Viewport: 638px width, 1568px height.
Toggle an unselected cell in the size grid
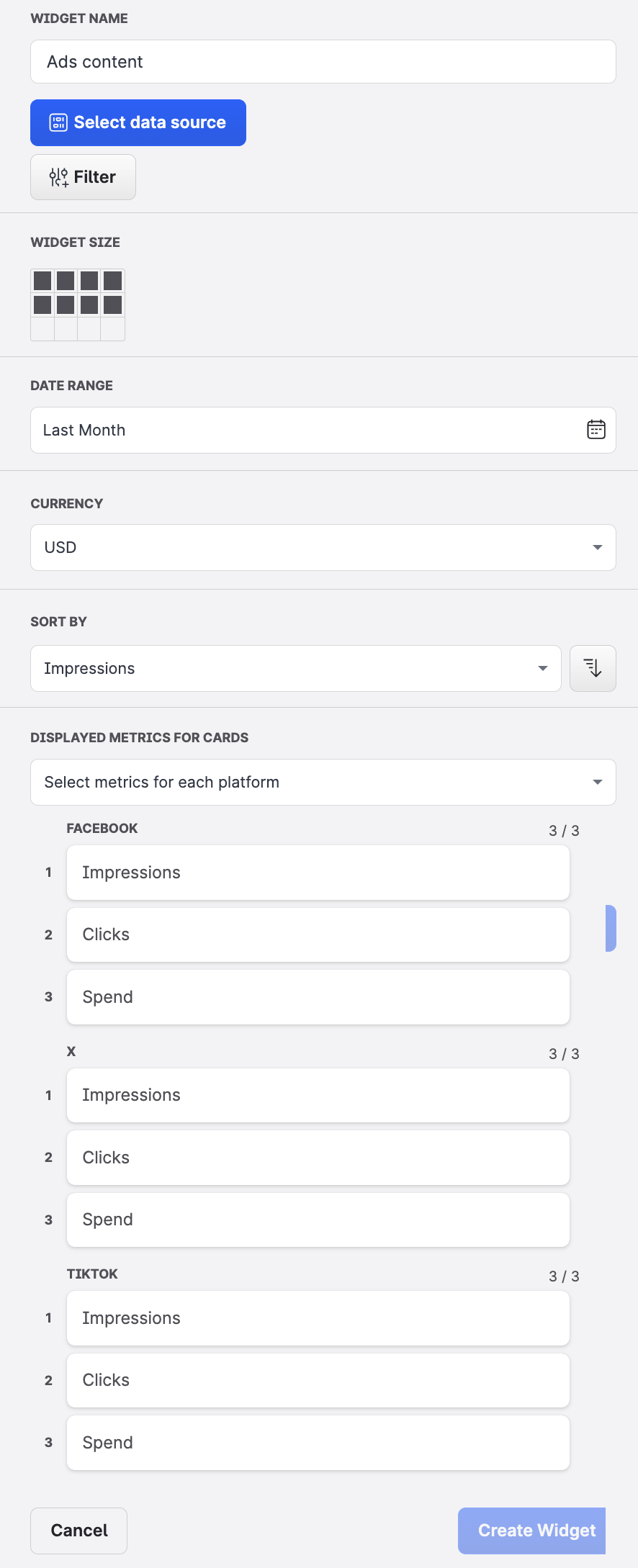42,328
